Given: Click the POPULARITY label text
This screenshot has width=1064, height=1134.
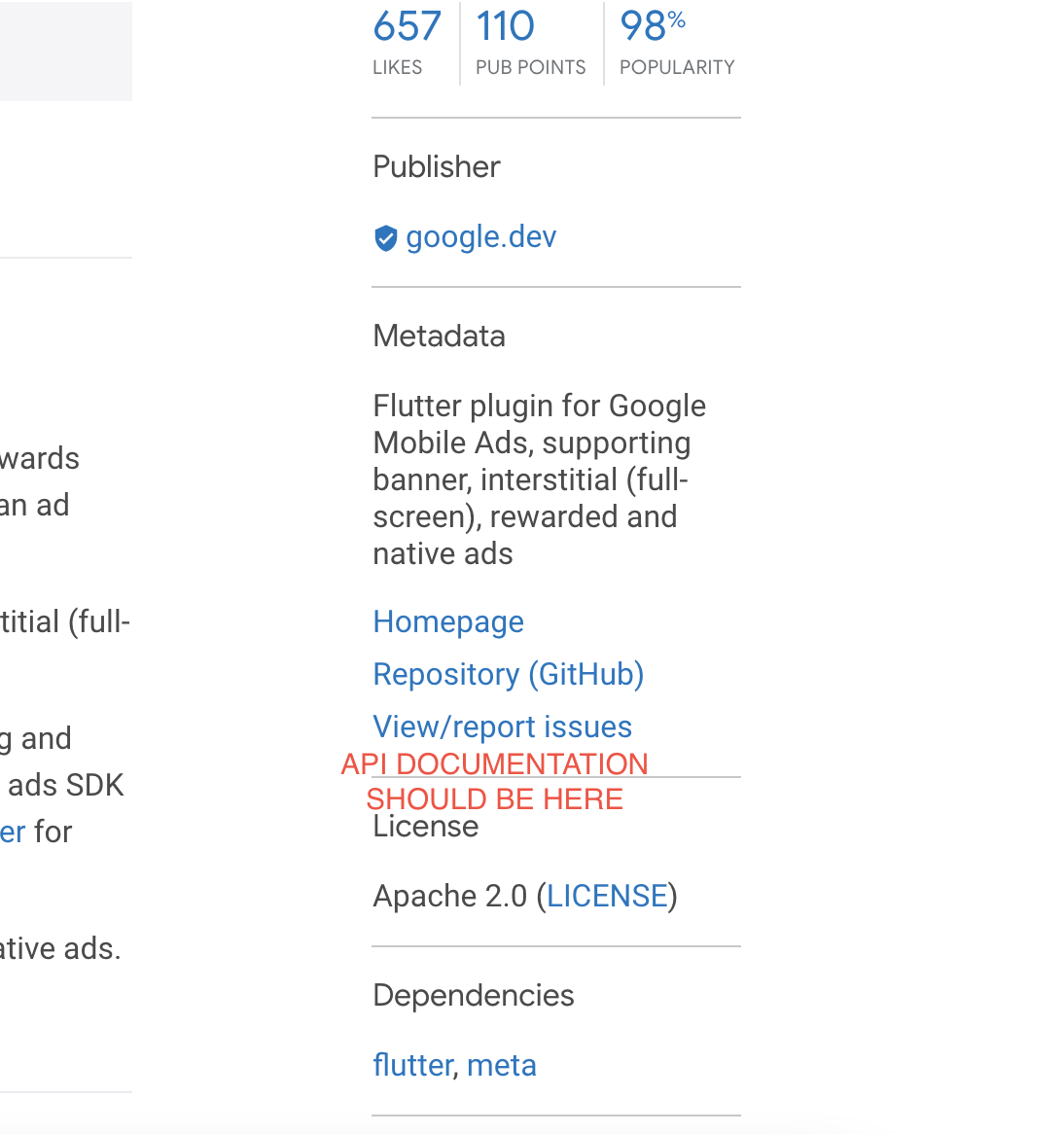Looking at the screenshot, I should click(x=676, y=67).
